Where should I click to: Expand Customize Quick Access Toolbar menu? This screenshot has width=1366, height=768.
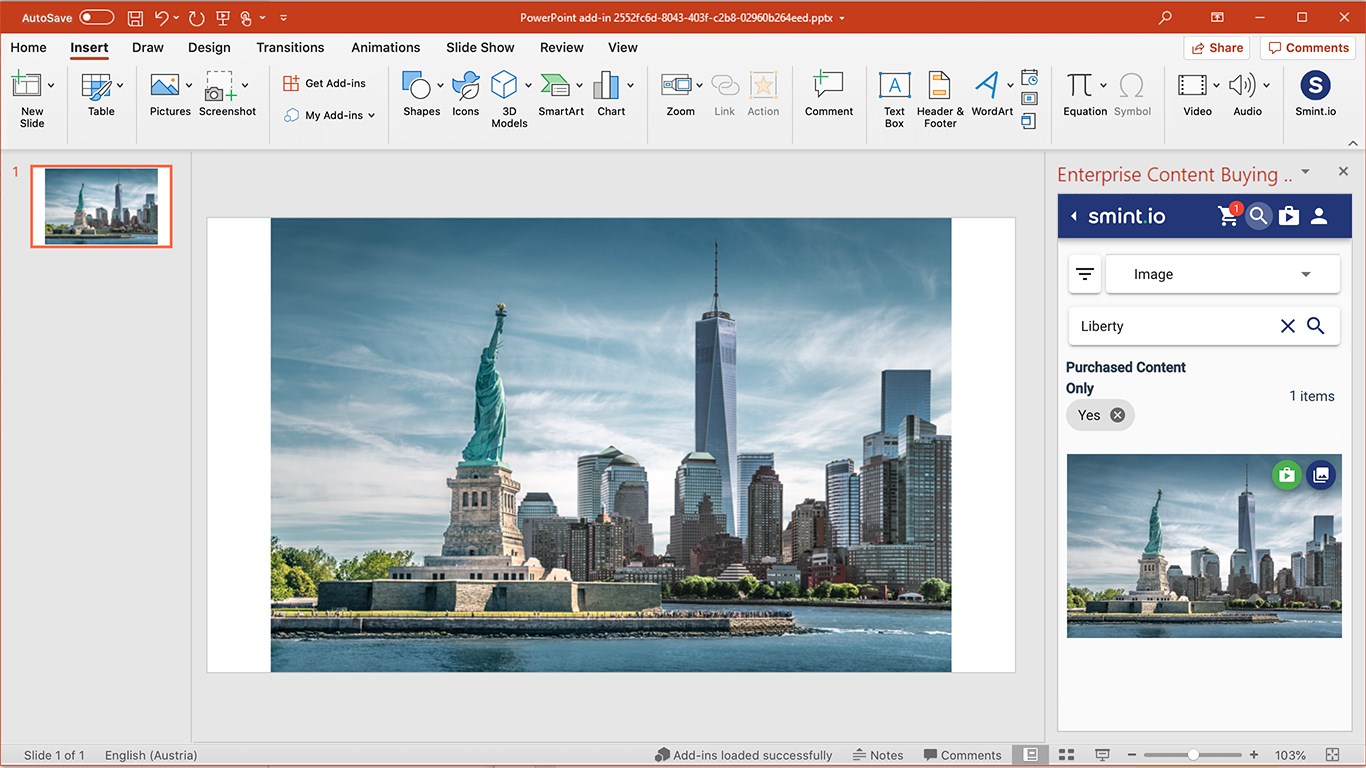pyautogui.click(x=283, y=18)
